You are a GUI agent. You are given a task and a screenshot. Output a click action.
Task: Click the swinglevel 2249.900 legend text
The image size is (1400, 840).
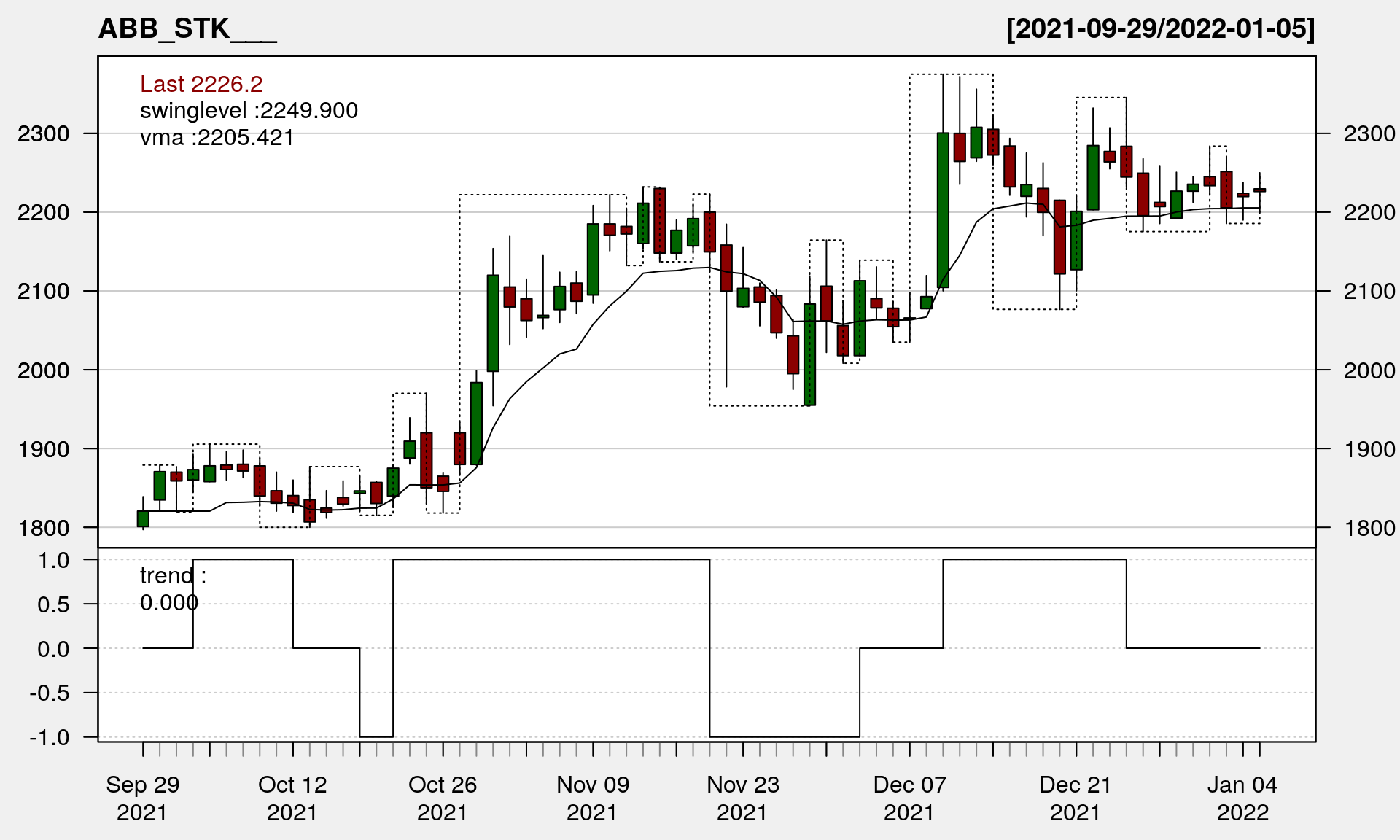249,111
